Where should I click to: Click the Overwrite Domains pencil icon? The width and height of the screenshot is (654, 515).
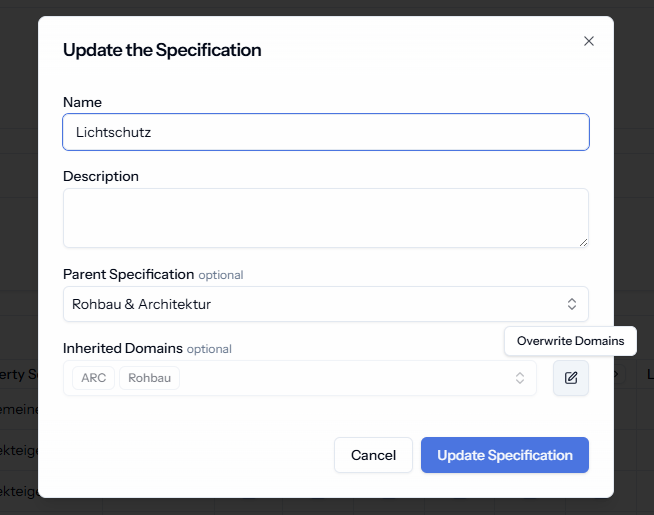[571, 378]
